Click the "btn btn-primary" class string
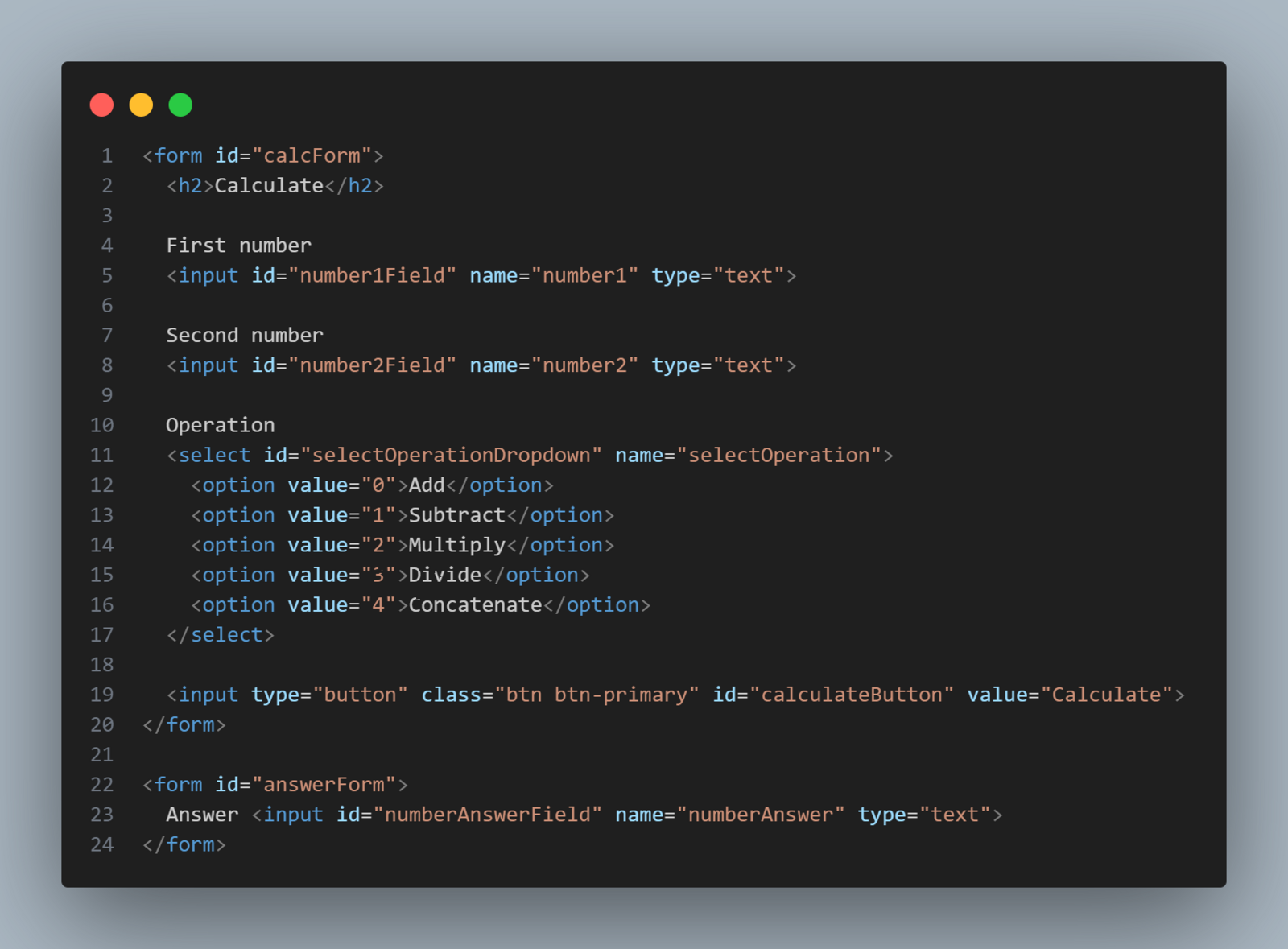 597,695
